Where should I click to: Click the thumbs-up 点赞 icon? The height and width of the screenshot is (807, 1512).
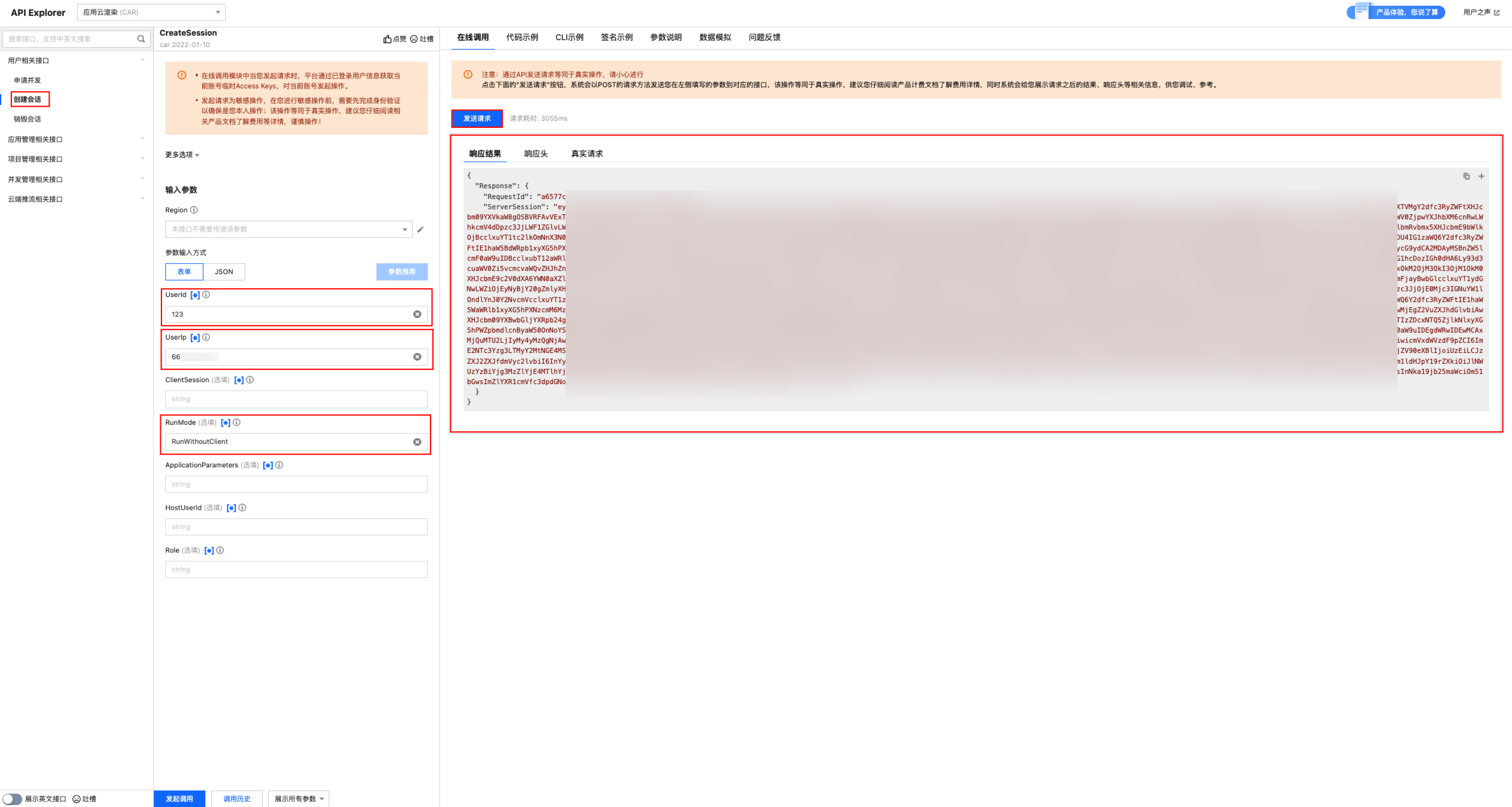coord(387,39)
